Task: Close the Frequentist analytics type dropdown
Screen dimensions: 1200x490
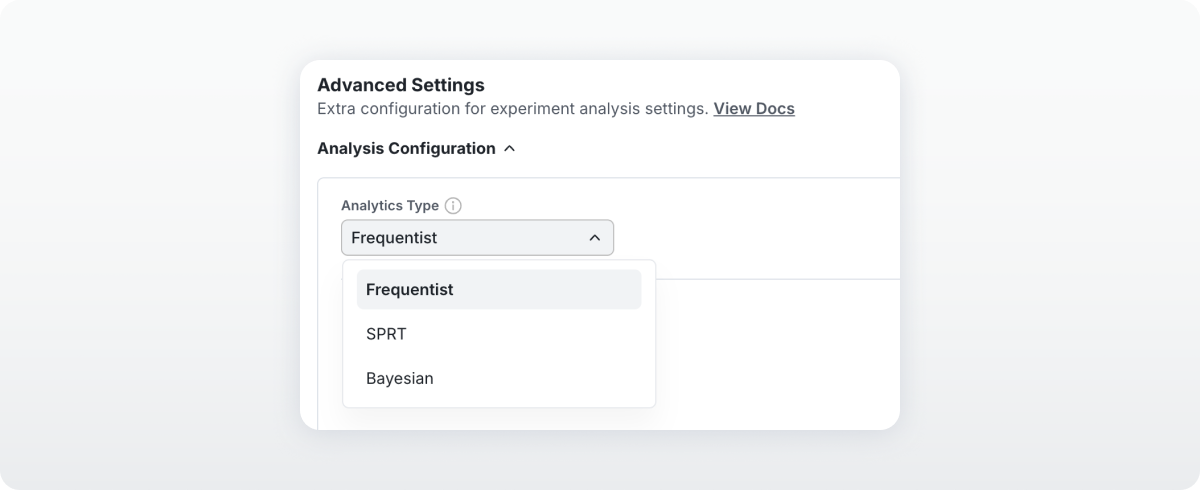Action: (x=477, y=238)
